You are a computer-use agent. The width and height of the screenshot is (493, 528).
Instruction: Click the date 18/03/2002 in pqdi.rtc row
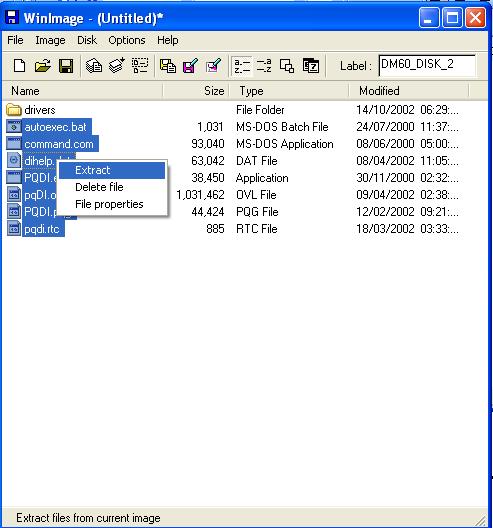tap(385, 229)
